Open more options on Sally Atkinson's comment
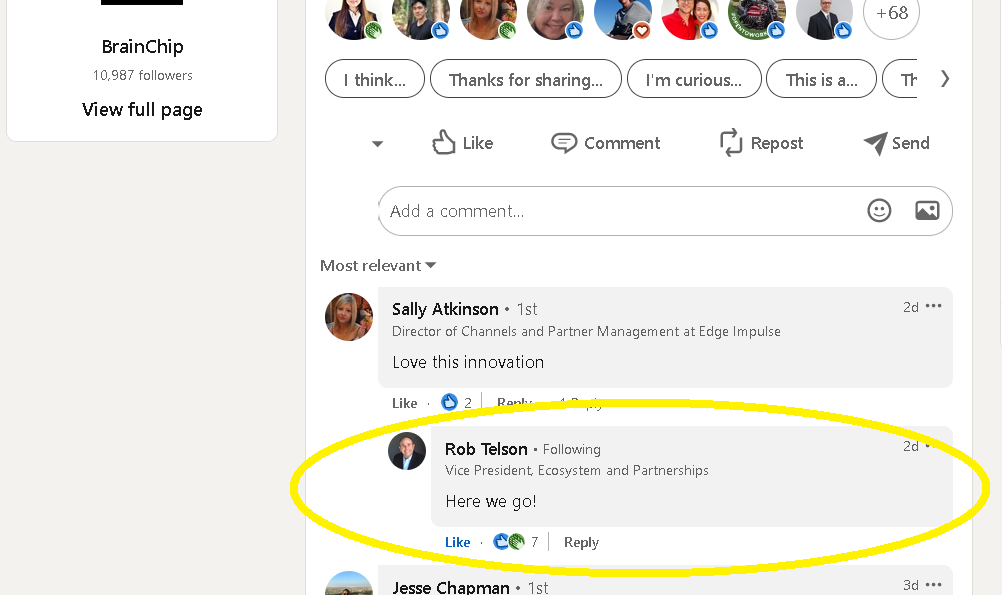Image resolution: width=1002 pixels, height=595 pixels. [x=934, y=306]
